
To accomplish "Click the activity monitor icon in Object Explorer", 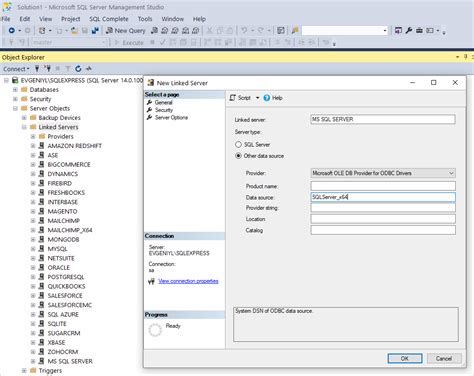I will (x=88, y=69).
